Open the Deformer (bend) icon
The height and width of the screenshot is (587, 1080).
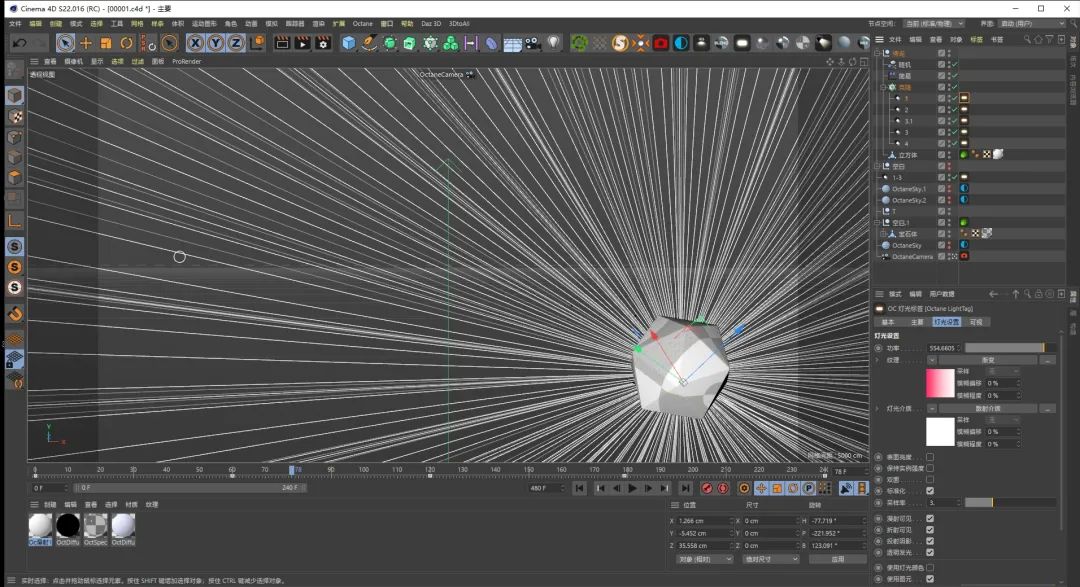coord(492,43)
